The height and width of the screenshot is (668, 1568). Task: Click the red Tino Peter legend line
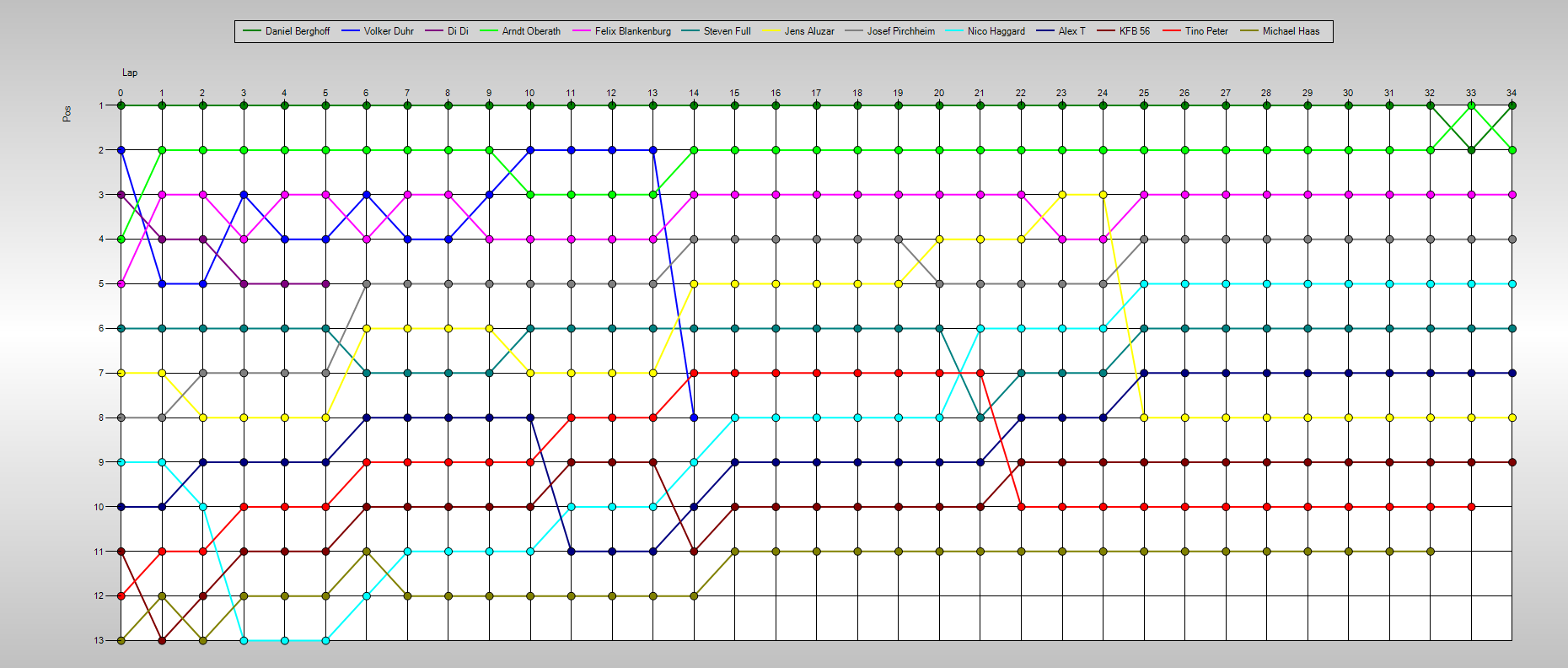pos(1172,31)
